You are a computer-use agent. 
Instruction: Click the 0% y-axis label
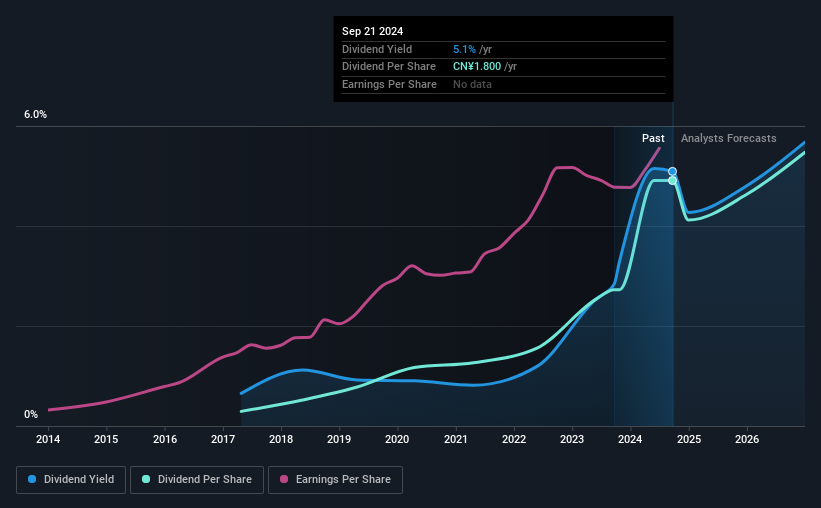[31, 414]
